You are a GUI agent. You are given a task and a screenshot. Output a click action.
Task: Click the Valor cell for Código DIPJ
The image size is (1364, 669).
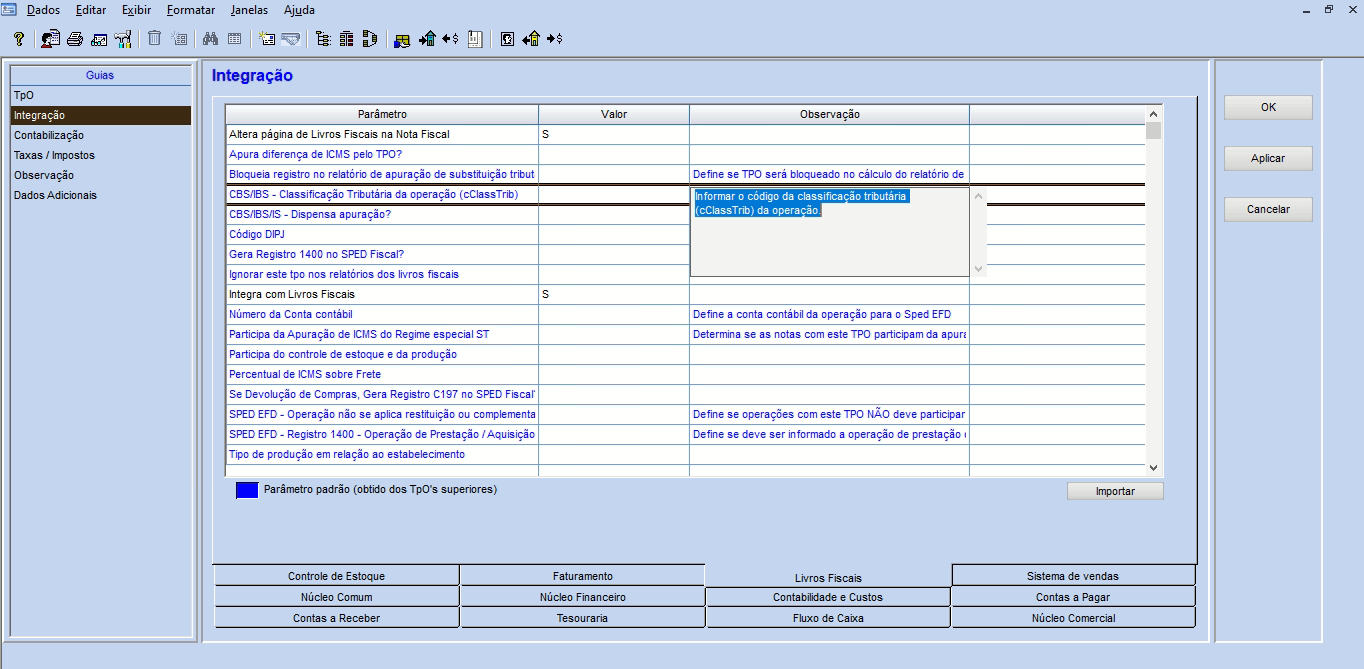(613, 234)
